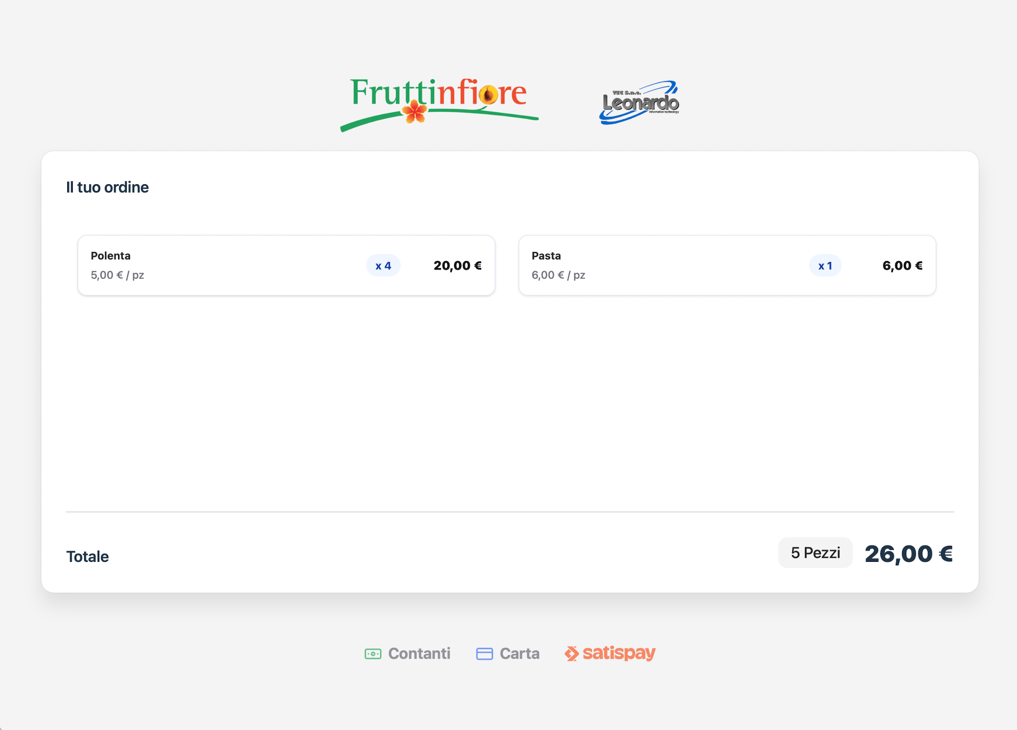Click the blue credit card icon
This screenshot has height=730, width=1017.
[485, 654]
